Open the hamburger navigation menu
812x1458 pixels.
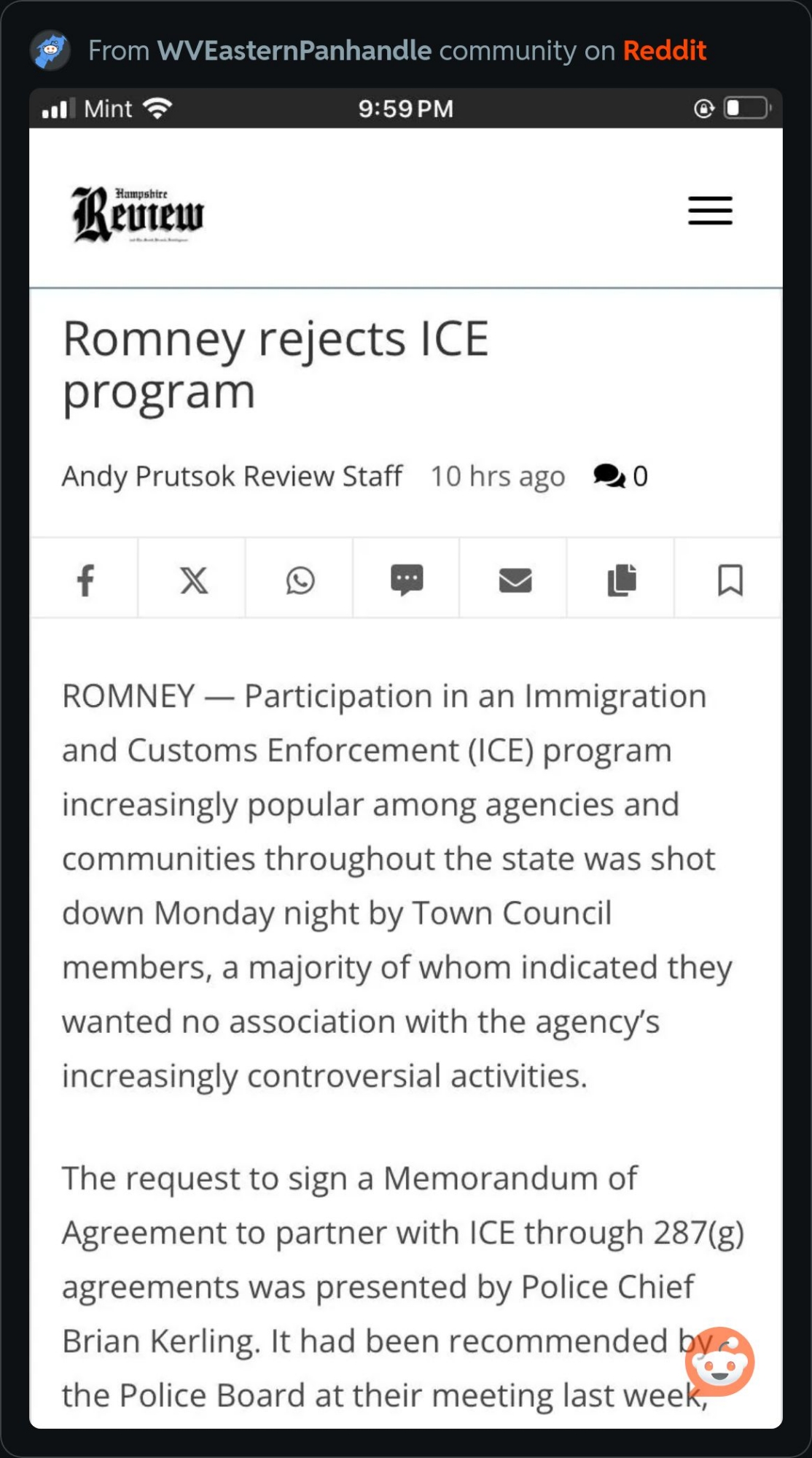click(710, 211)
